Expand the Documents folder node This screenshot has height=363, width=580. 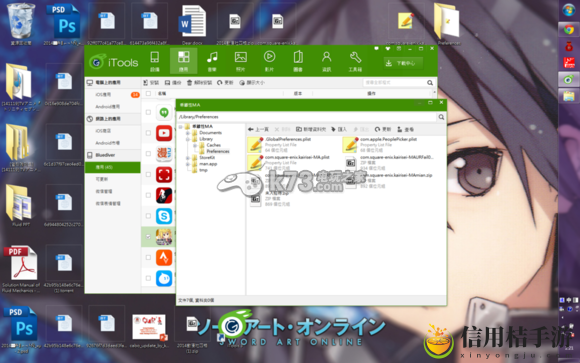tap(188, 133)
